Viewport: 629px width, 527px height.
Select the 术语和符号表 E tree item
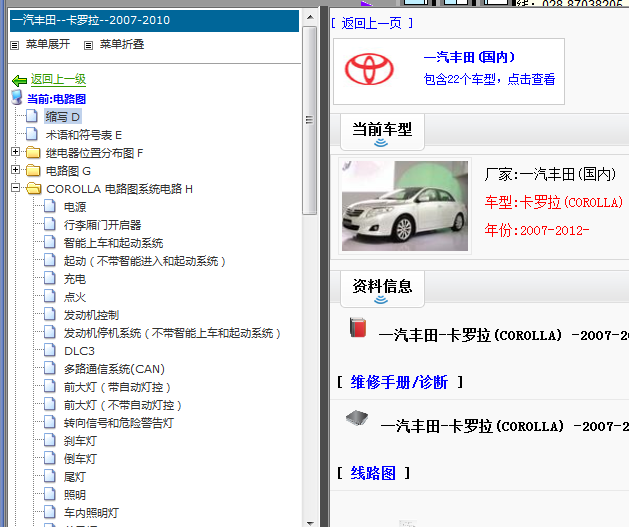pyautogui.click(x=83, y=135)
